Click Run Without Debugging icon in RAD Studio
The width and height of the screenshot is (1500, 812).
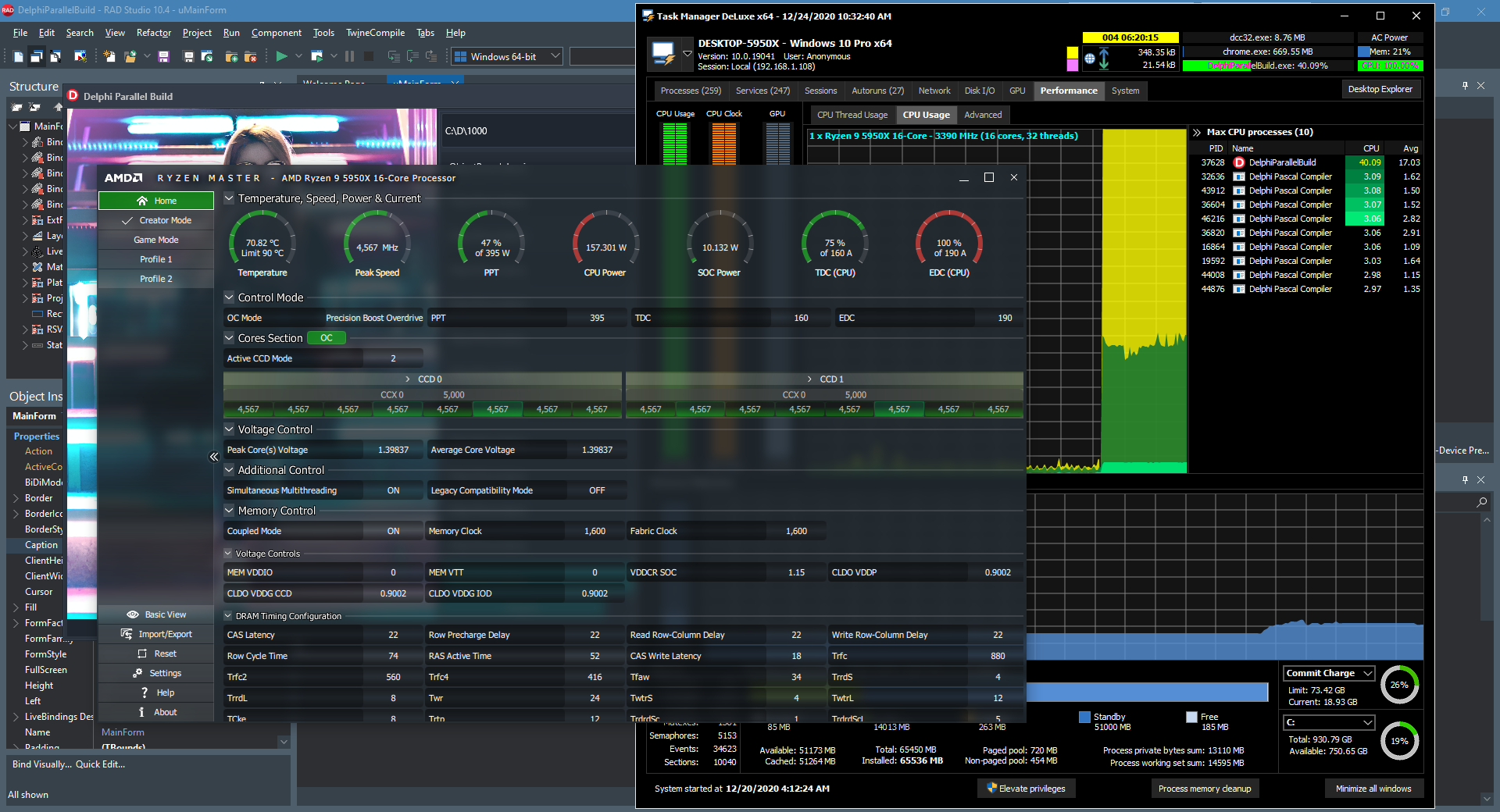point(316,56)
